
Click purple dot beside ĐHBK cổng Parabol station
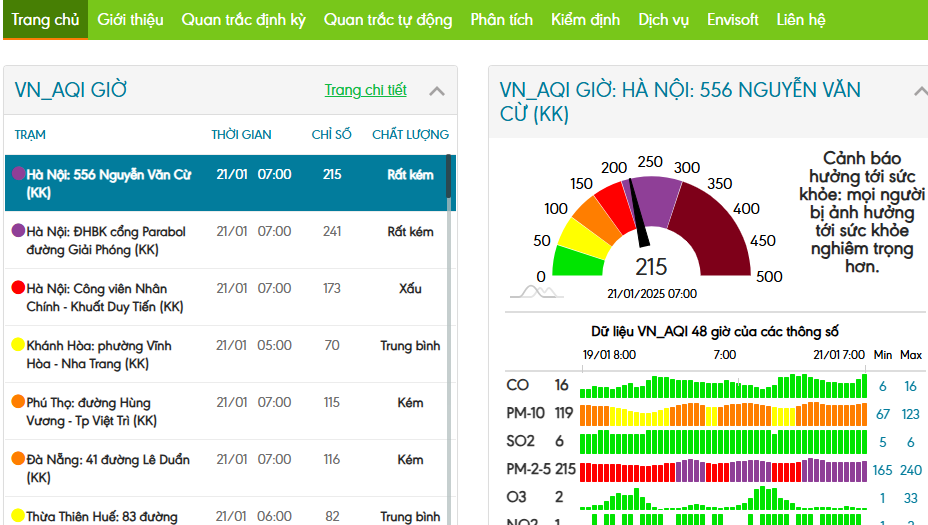coord(18,230)
